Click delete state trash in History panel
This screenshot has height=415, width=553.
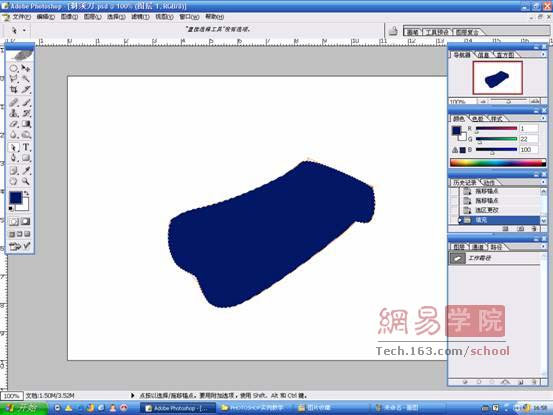tap(534, 229)
